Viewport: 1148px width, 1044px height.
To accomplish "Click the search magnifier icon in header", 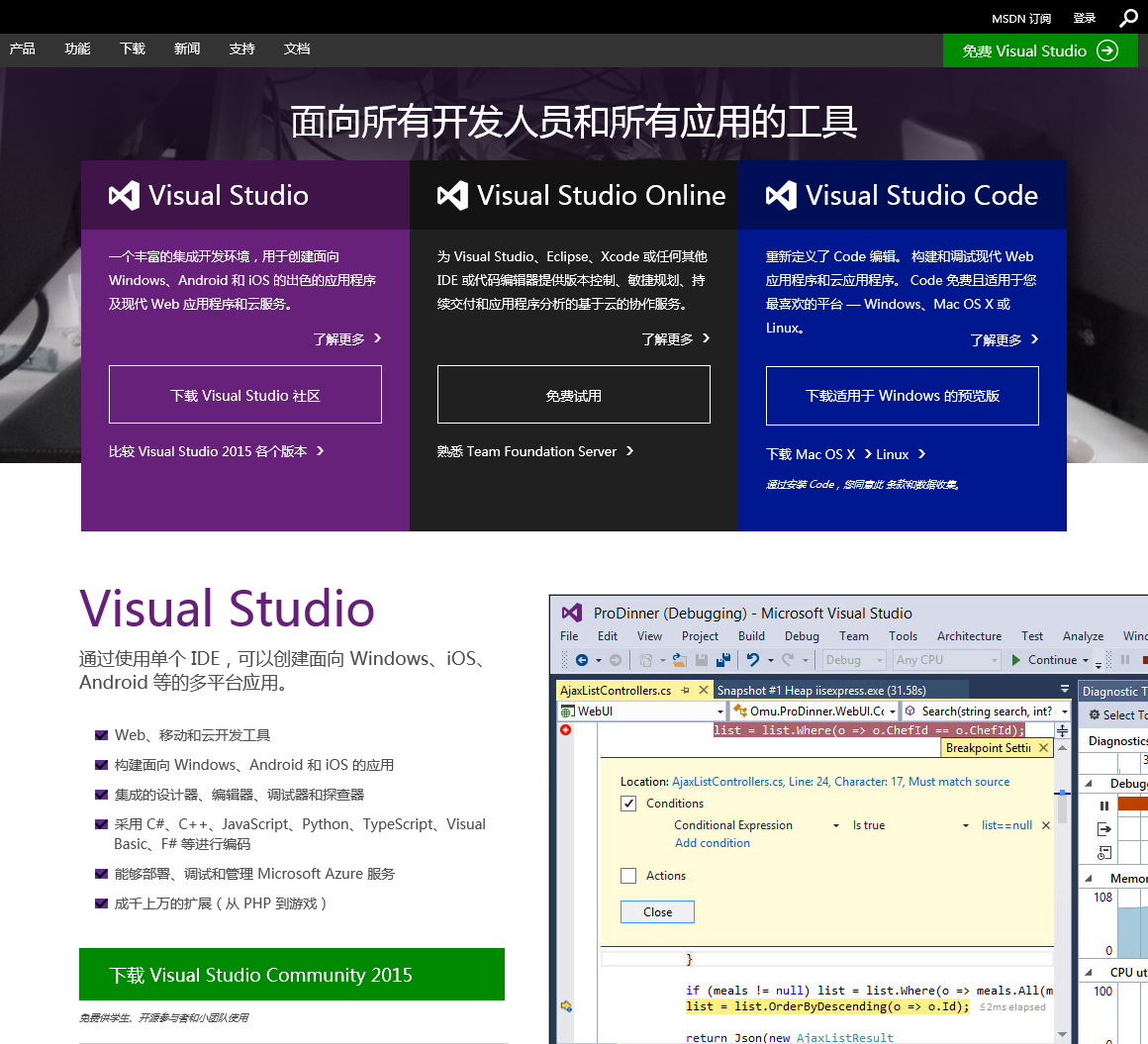I will tap(1128, 18).
